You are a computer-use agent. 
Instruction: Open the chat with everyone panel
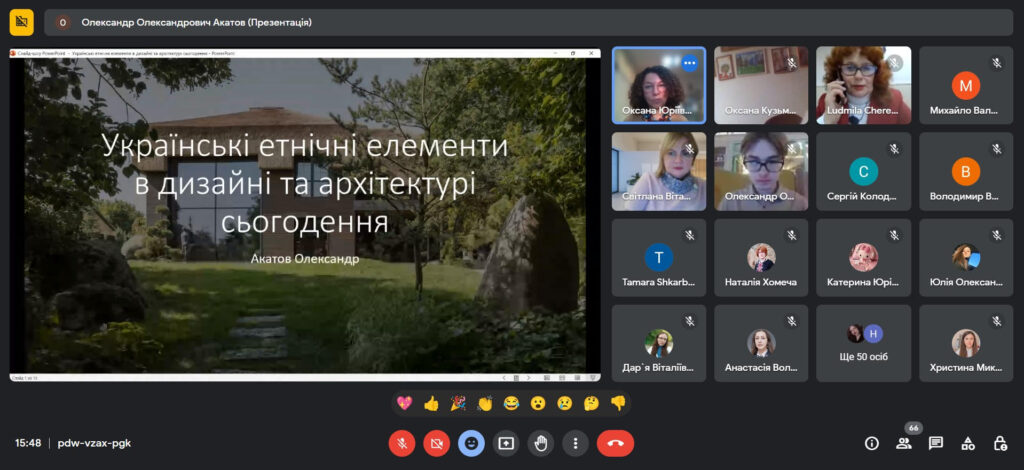tap(936, 443)
